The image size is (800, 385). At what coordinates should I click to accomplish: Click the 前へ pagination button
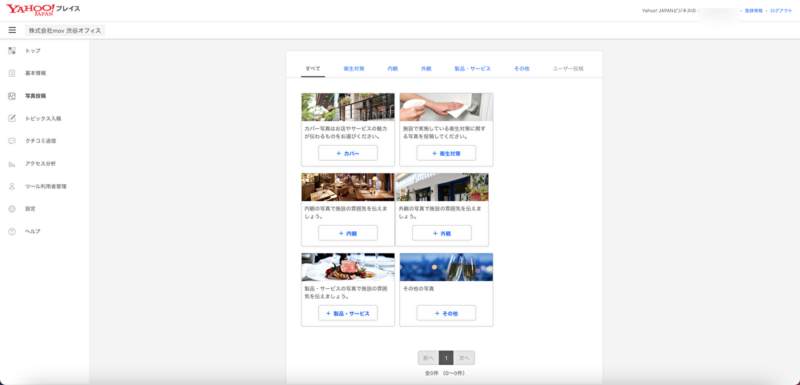pos(428,358)
